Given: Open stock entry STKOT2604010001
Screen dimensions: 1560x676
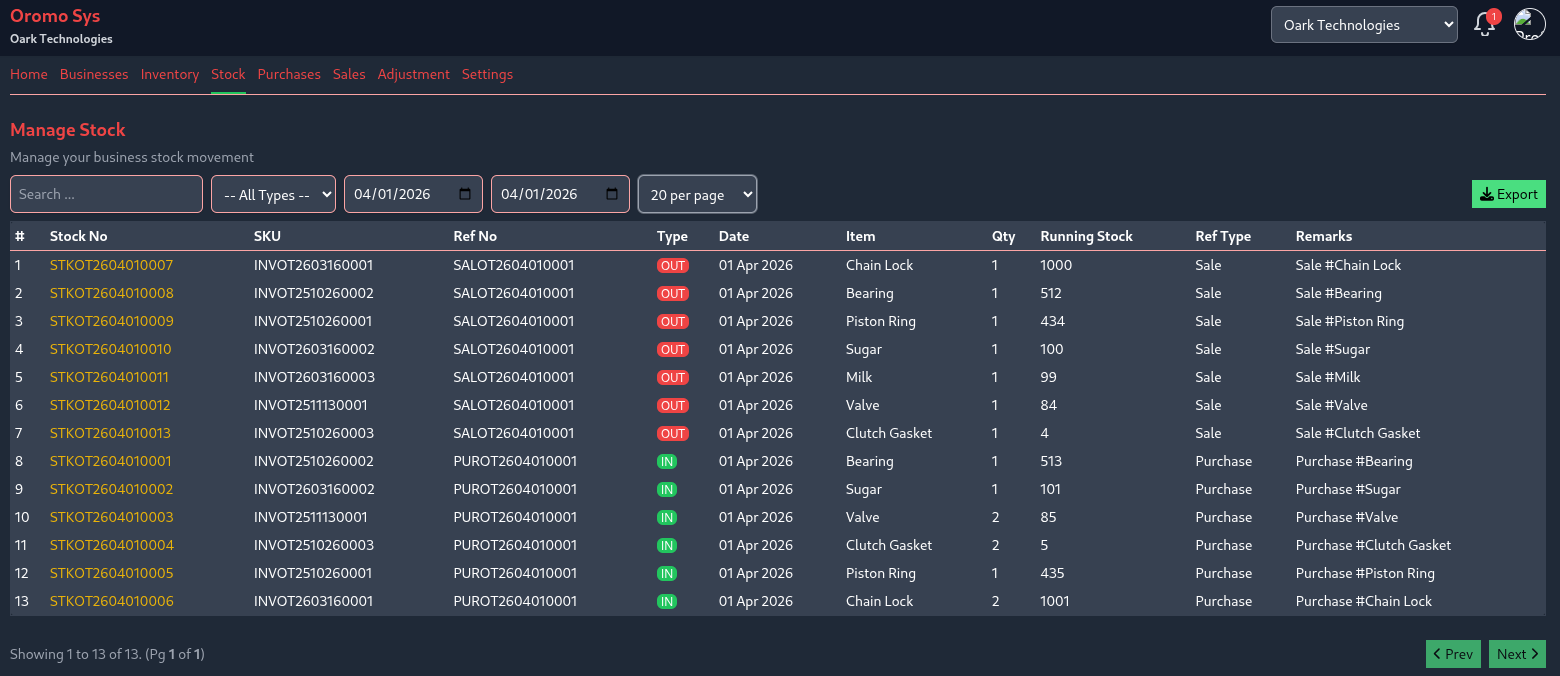Looking at the screenshot, I should pyautogui.click(x=110, y=461).
